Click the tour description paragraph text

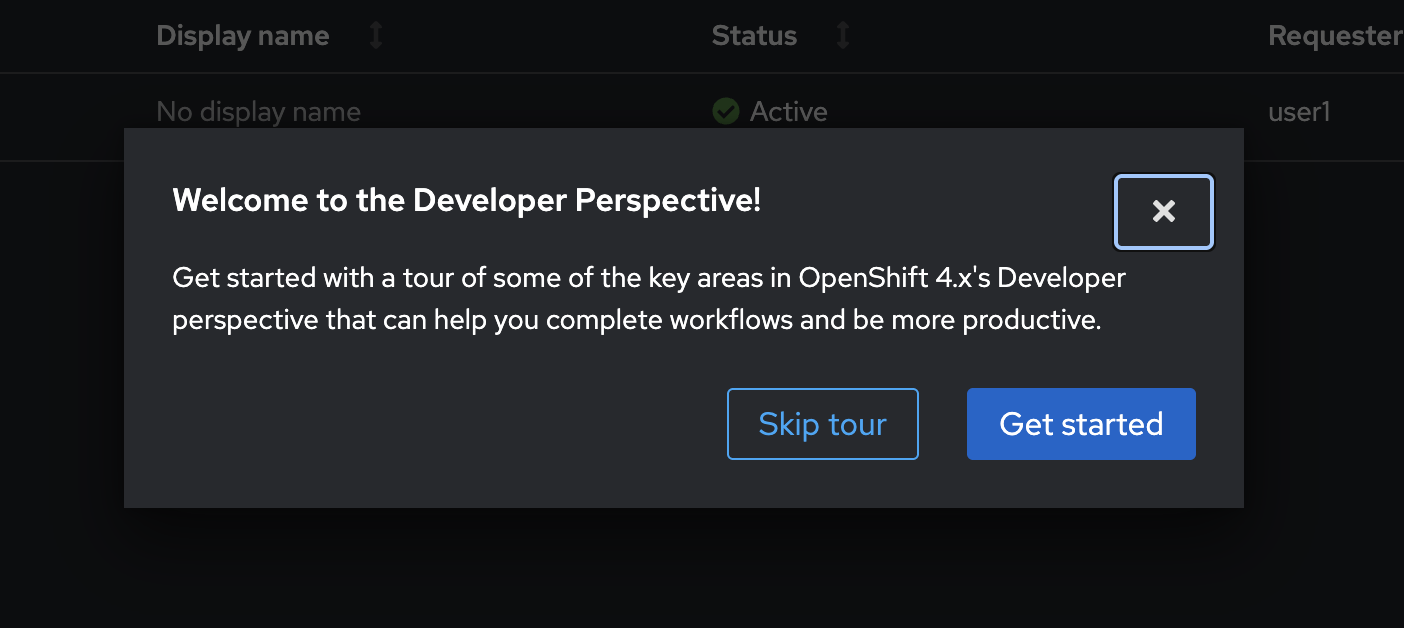(x=649, y=299)
